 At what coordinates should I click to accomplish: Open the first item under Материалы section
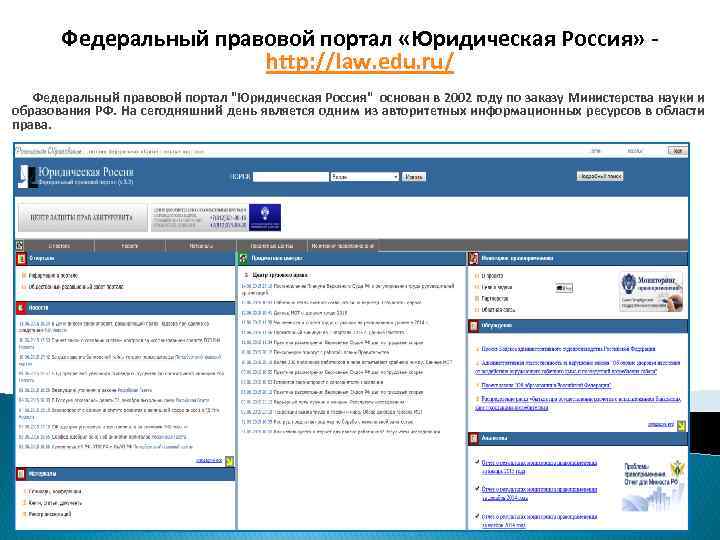55,492
